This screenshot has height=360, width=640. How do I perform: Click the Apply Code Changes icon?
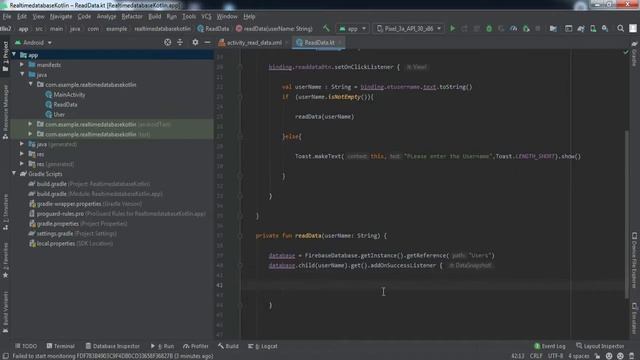coord(477,29)
